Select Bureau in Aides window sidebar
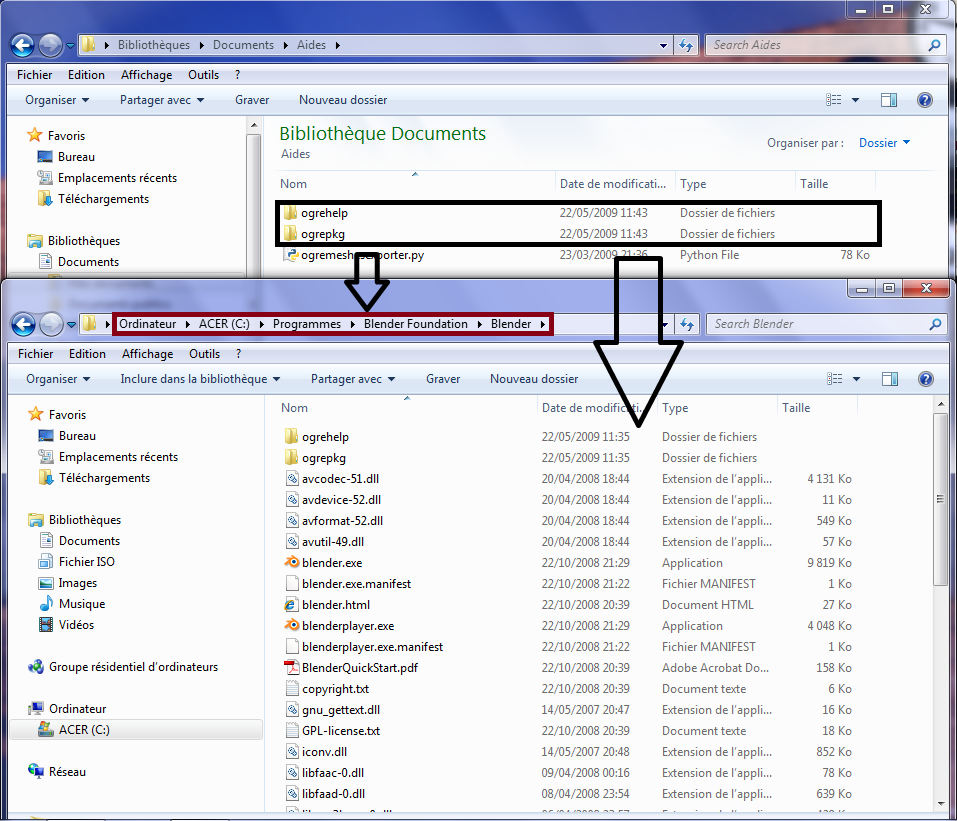This screenshot has height=821, width=957. (76, 157)
